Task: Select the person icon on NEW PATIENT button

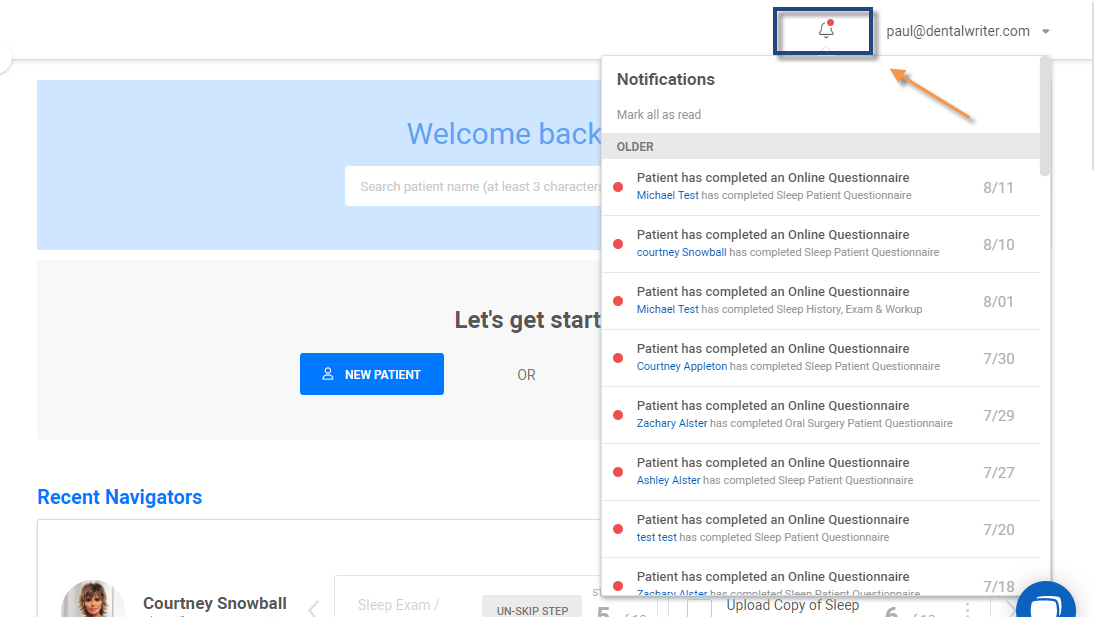Action: (328, 374)
